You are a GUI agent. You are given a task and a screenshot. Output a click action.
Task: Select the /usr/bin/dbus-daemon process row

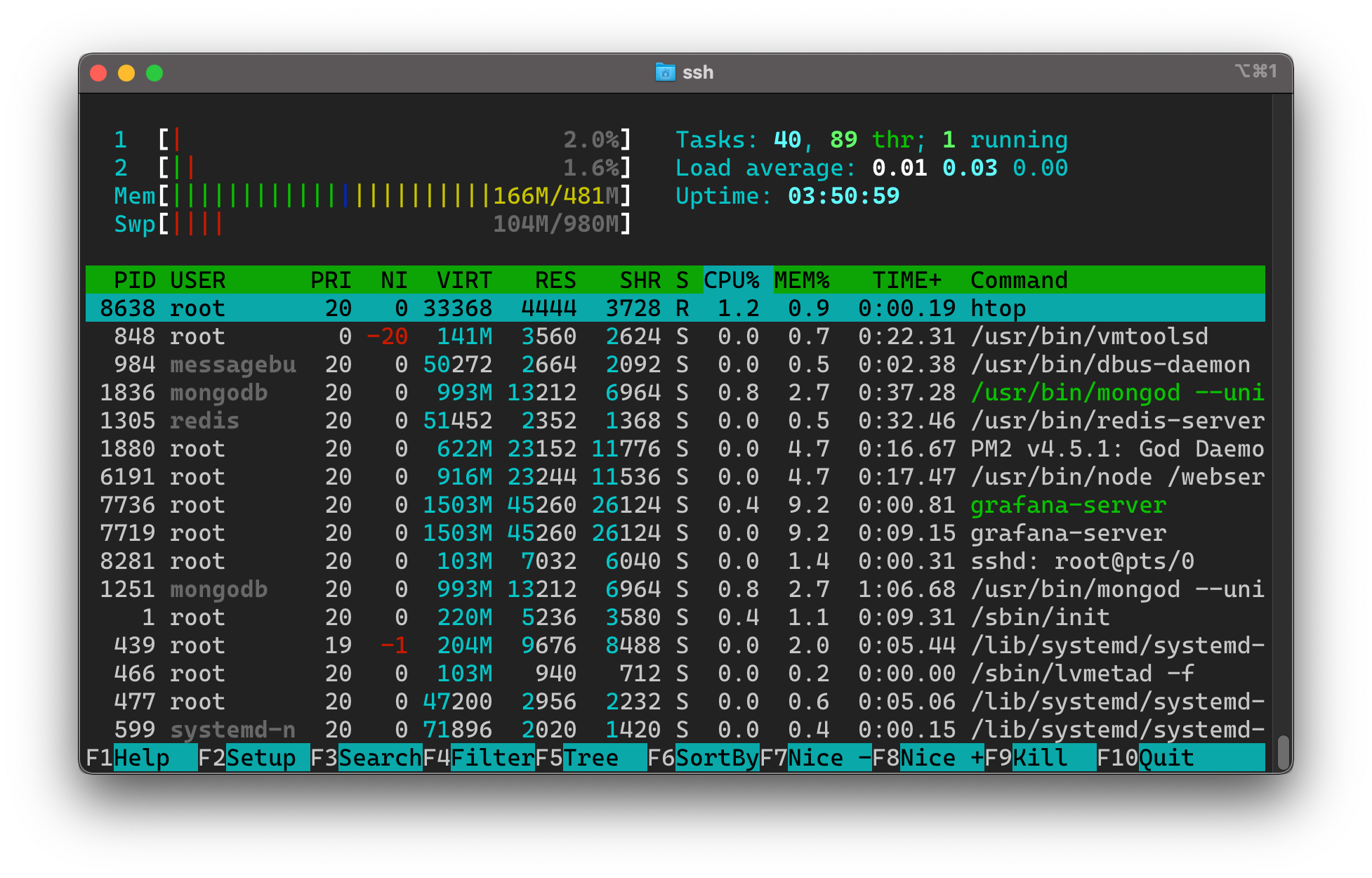click(675, 365)
